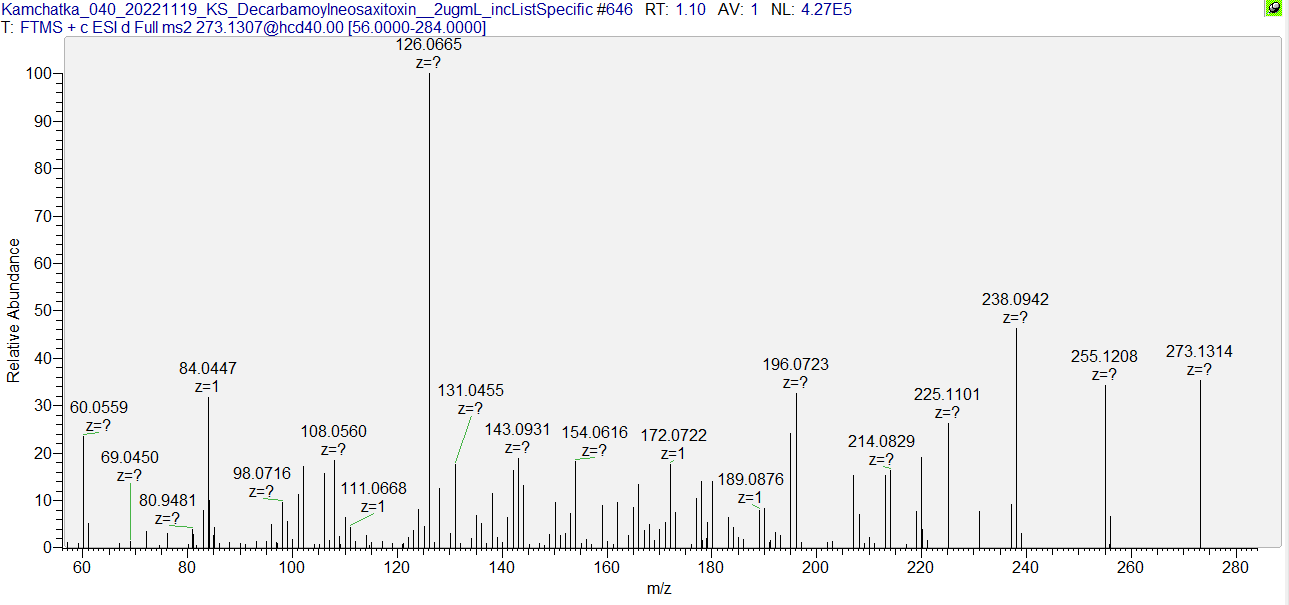The width and height of the screenshot is (1289, 605).
Task: Click the 84.0447 peak label
Action: coord(208,369)
